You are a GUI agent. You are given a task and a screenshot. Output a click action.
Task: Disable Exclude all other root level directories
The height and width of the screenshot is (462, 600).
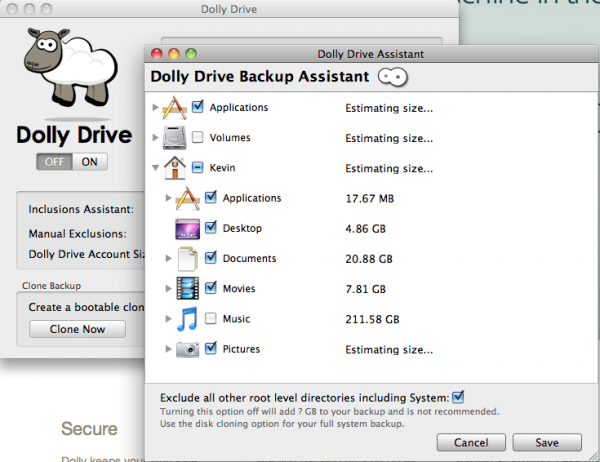[x=458, y=397]
